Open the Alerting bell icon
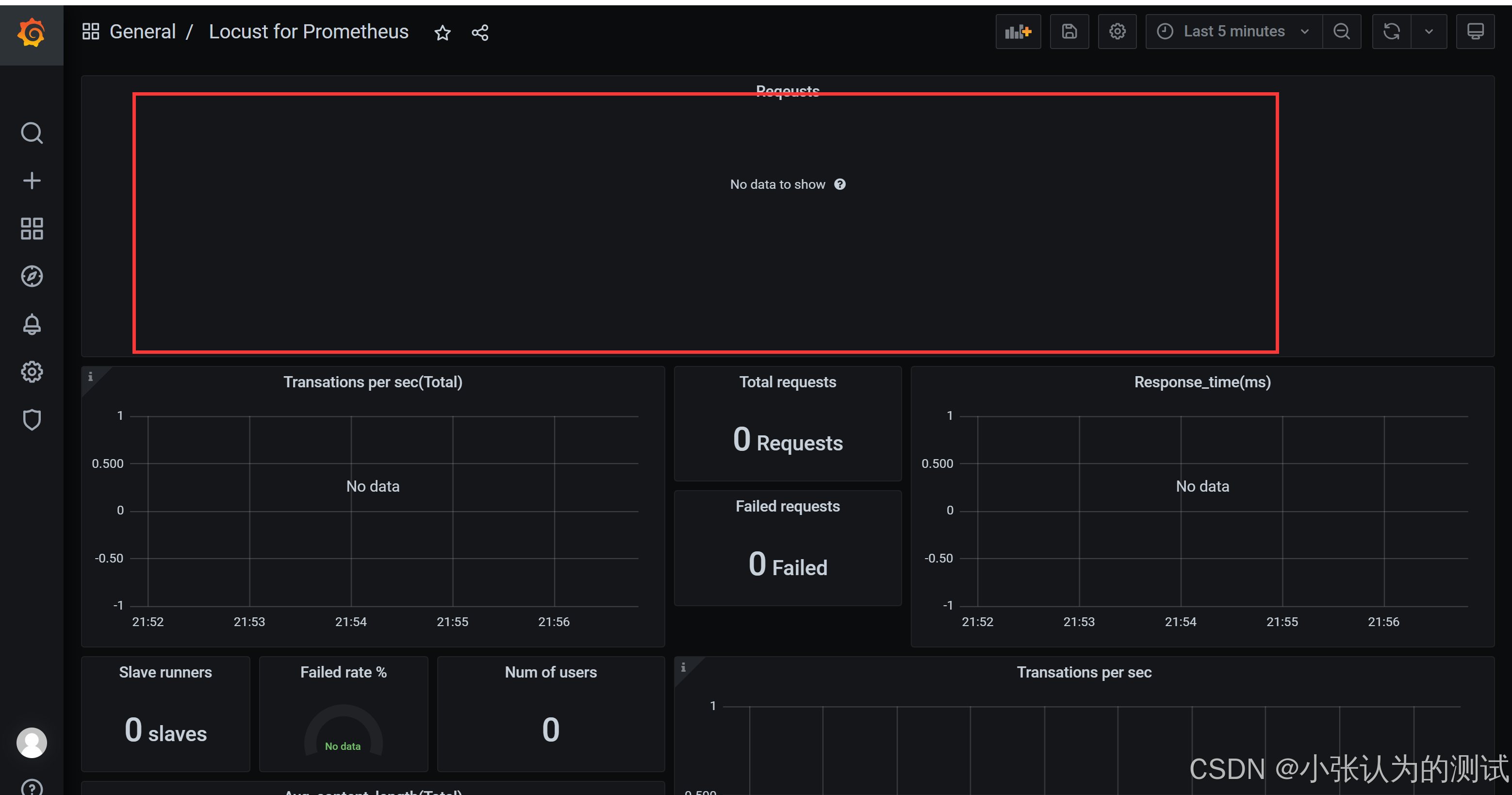 pos(32,324)
